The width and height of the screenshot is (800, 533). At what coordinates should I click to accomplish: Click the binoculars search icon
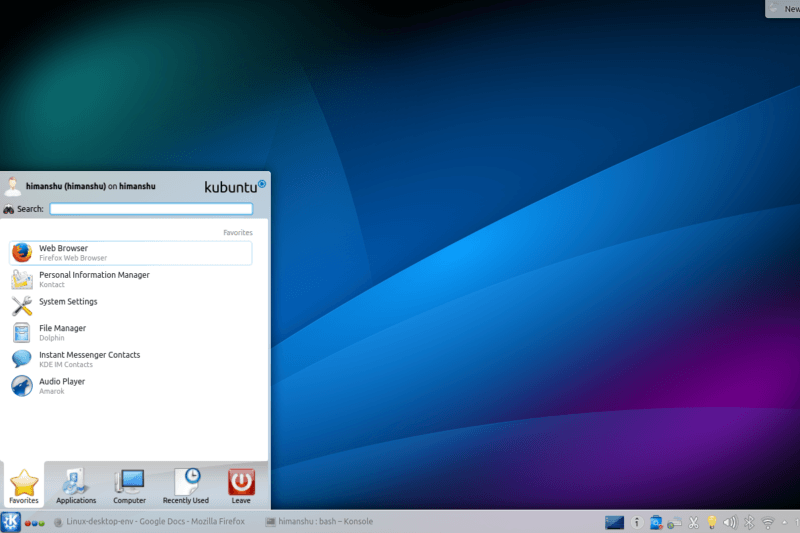9,209
